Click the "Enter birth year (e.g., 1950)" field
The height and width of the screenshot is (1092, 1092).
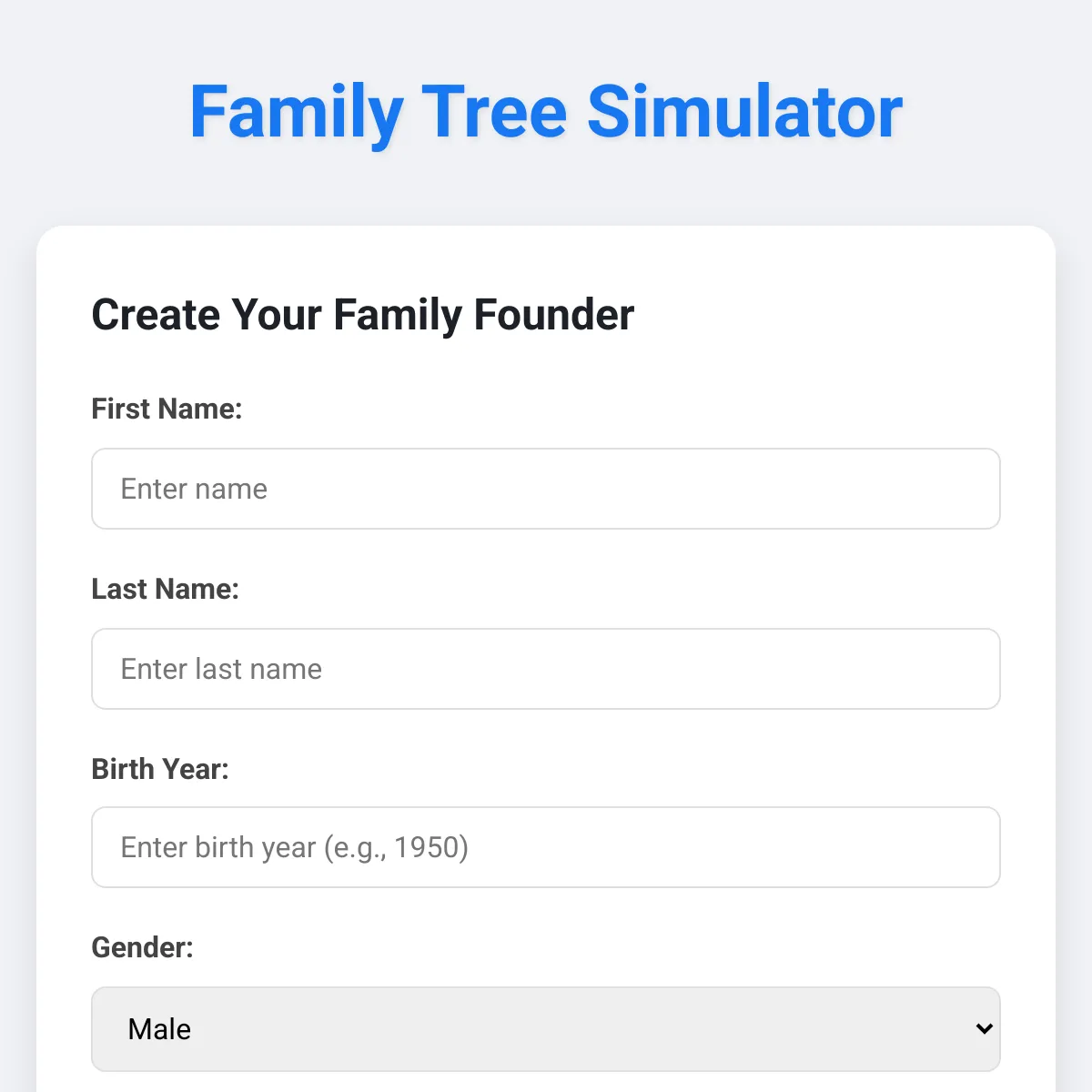coord(546,847)
